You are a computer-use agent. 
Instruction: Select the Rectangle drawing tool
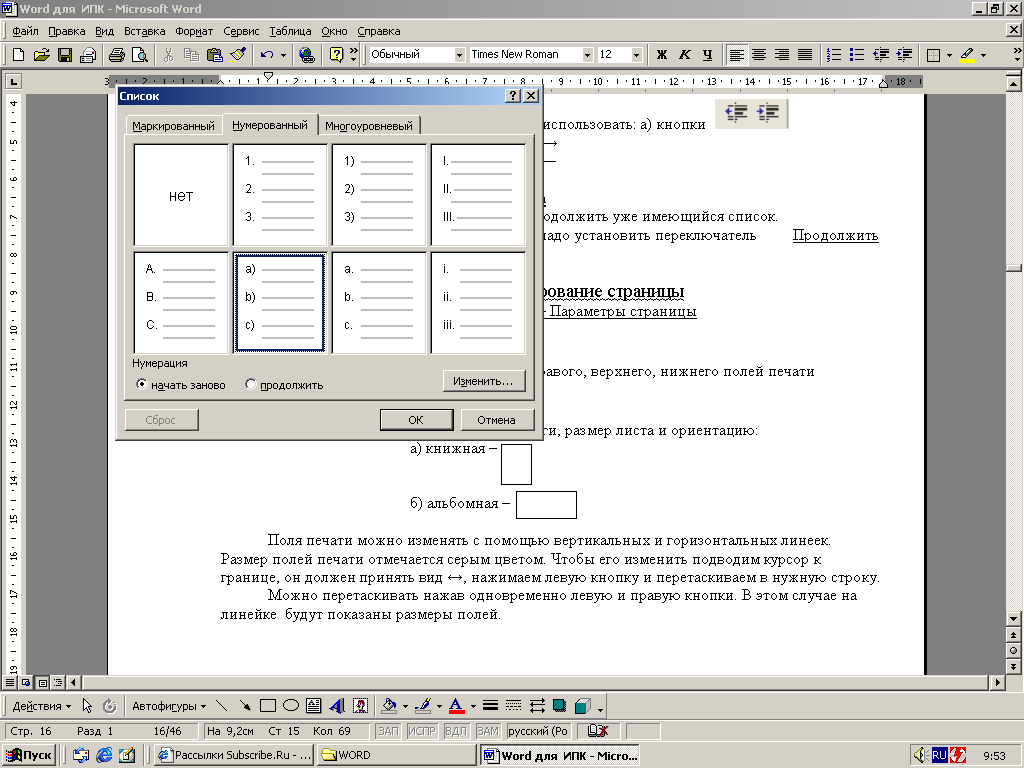(268, 705)
